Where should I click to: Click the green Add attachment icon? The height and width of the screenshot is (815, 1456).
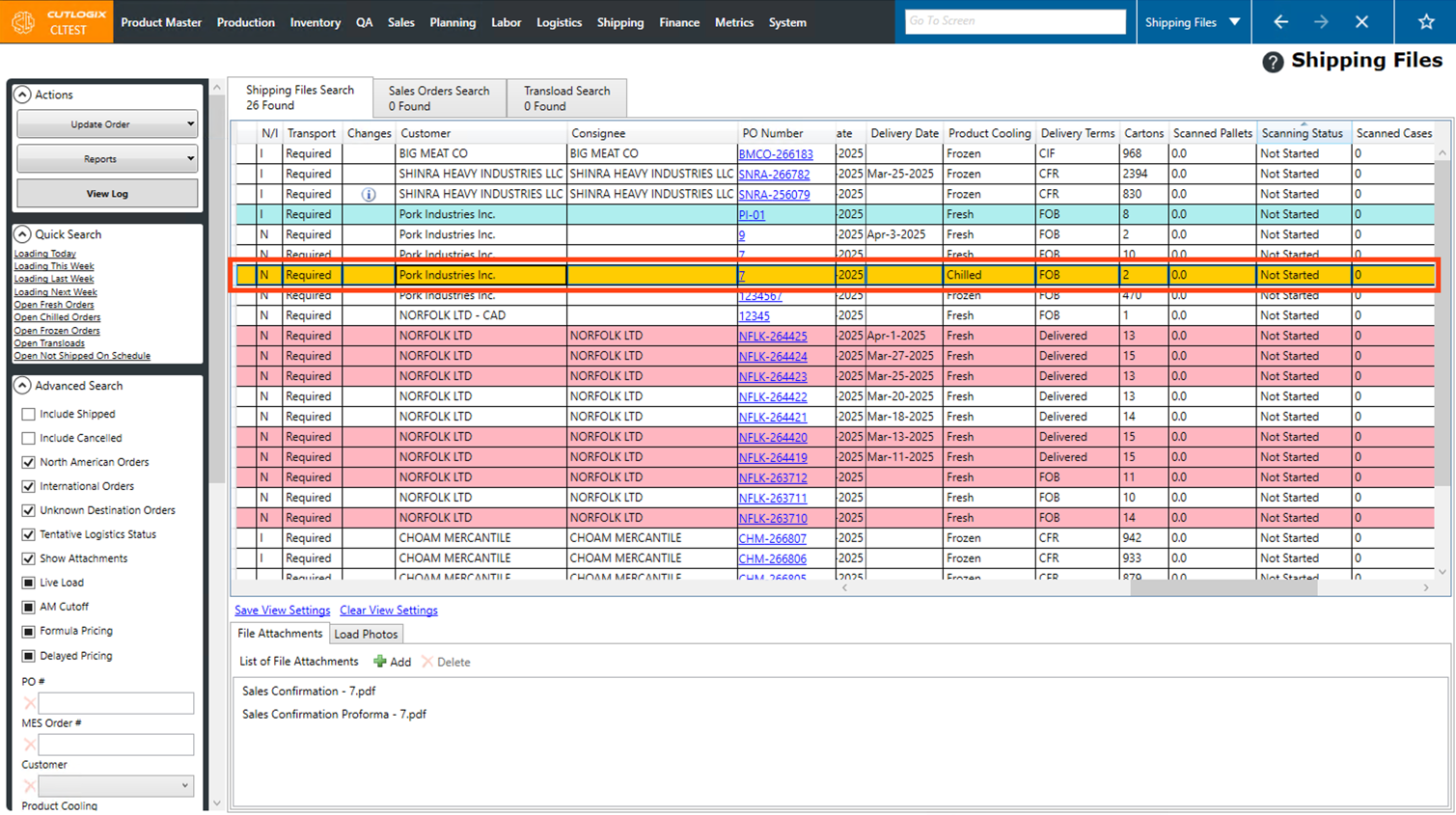point(380,662)
